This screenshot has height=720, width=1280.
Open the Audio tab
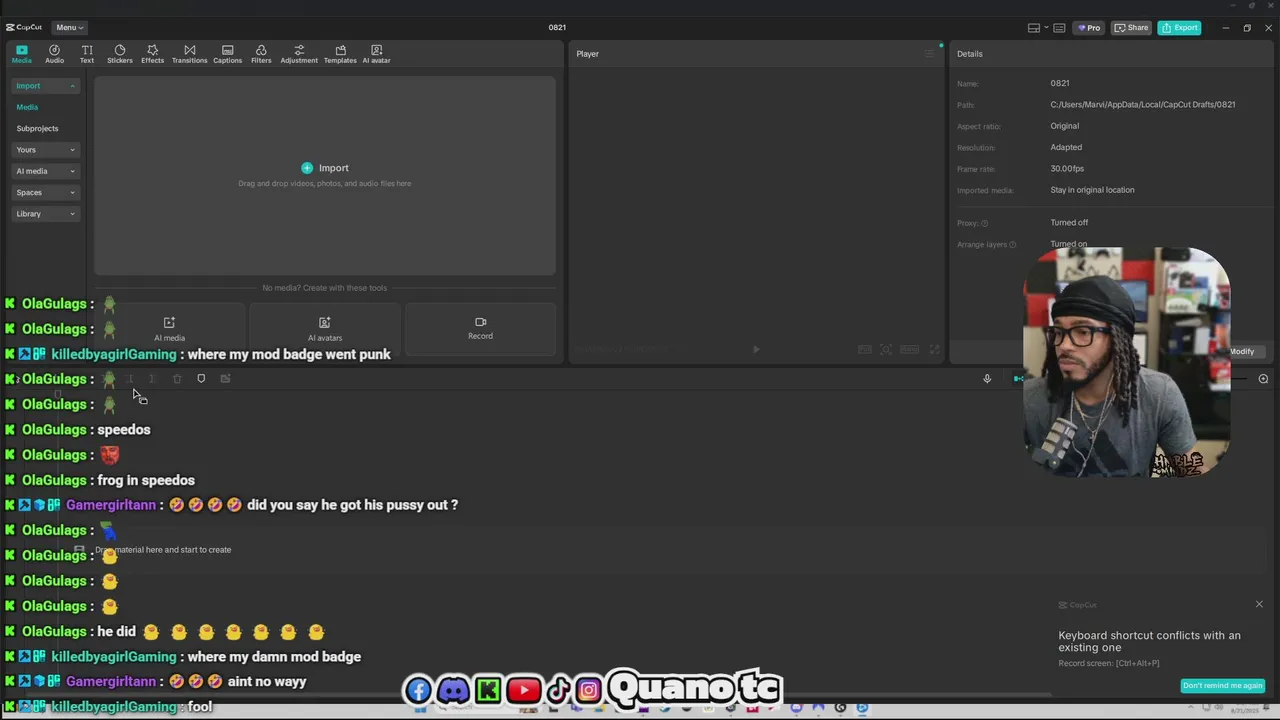click(54, 54)
